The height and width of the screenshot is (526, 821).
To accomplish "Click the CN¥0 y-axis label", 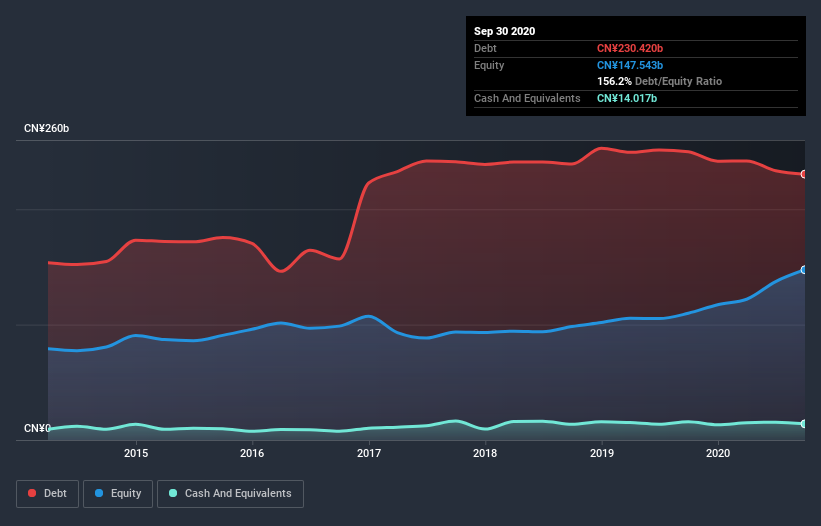I will coord(37,428).
